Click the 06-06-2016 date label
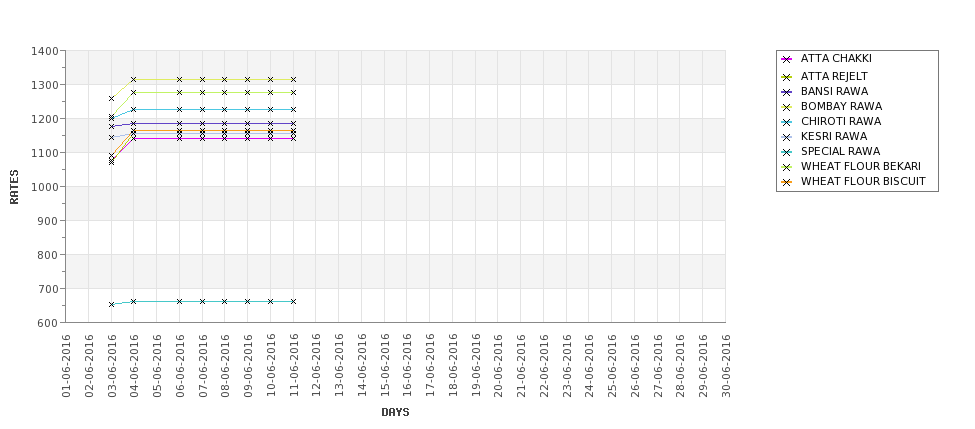Screen dimensions: 975x429 click(x=180, y=366)
